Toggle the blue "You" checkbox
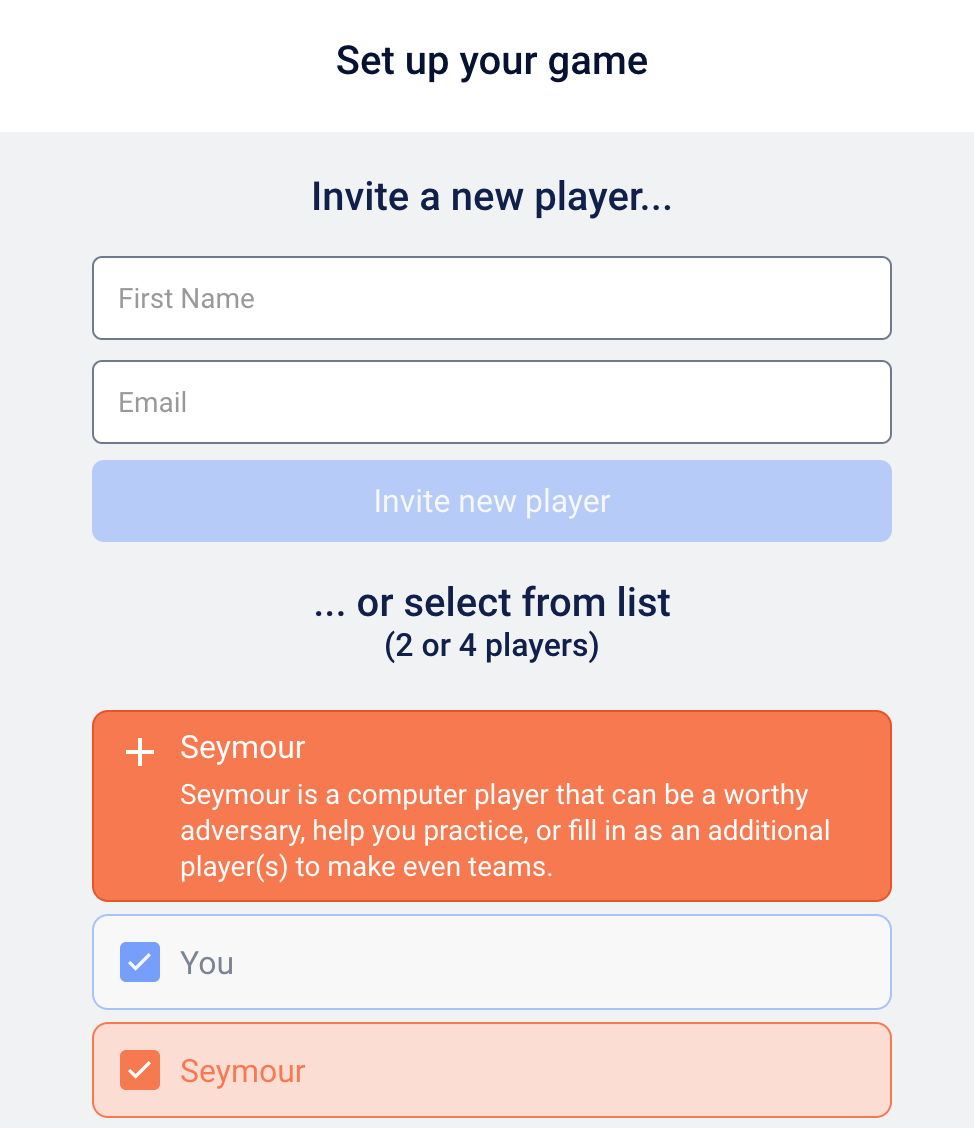This screenshot has height=1128, width=974. tap(140, 962)
